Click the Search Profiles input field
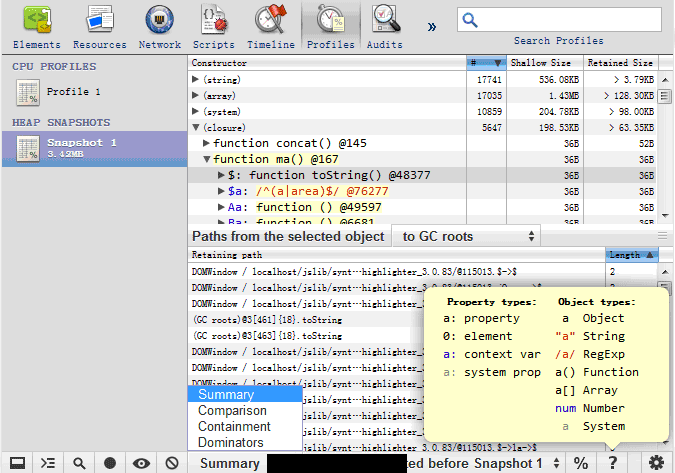The image size is (675, 473). pos(559,20)
